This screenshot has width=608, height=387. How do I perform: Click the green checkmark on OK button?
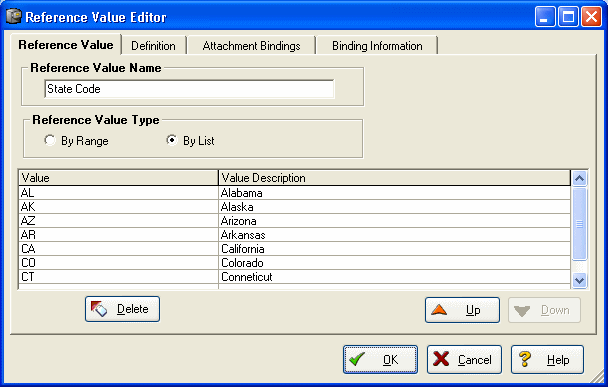pos(356,359)
